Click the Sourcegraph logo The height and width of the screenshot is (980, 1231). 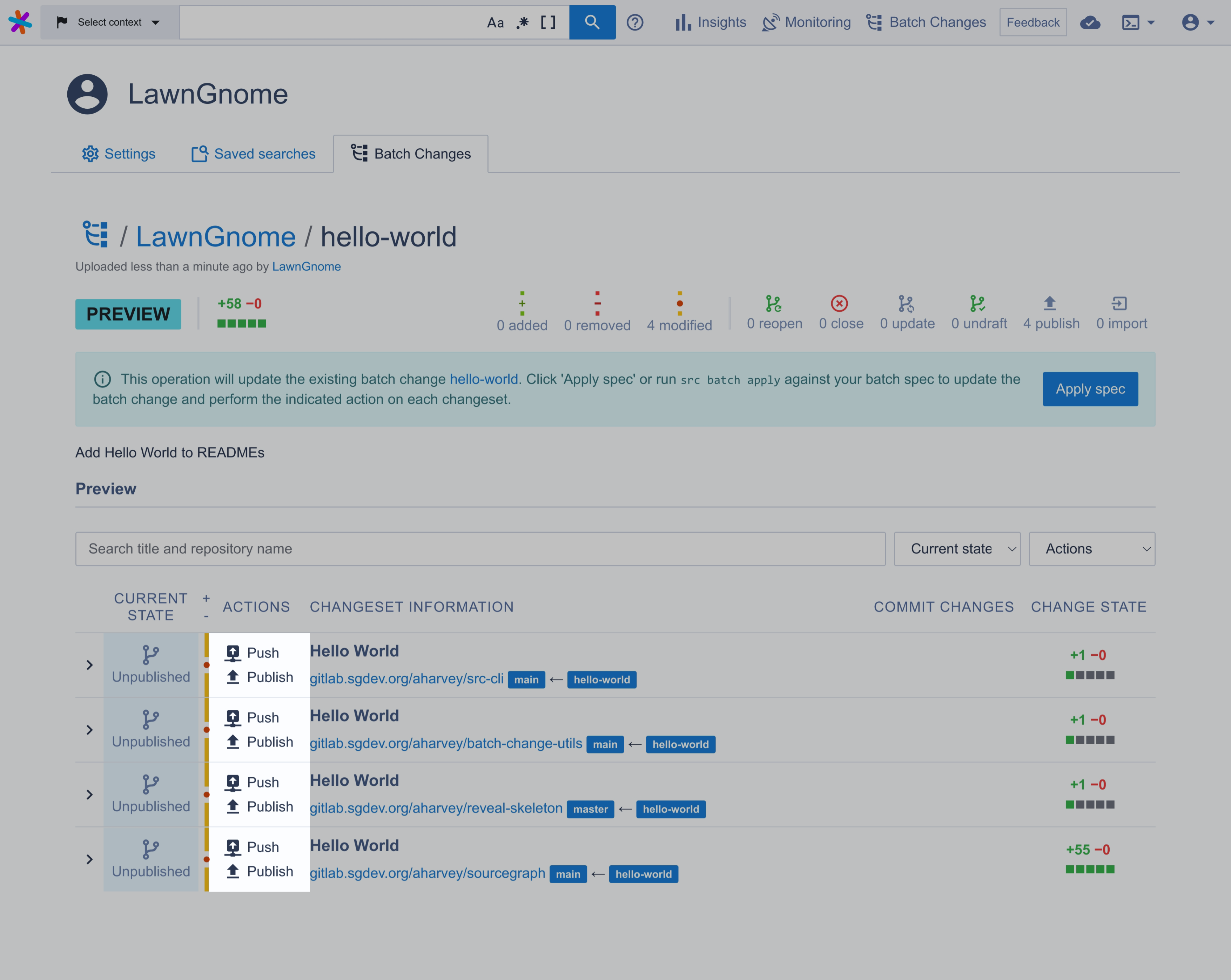(21, 22)
